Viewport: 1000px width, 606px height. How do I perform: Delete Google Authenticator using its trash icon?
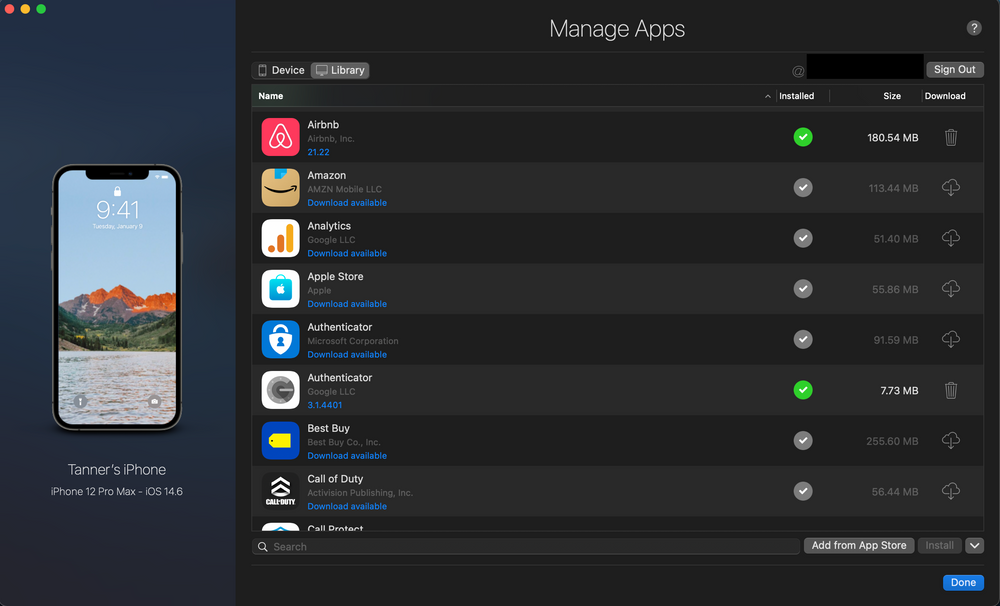click(951, 390)
